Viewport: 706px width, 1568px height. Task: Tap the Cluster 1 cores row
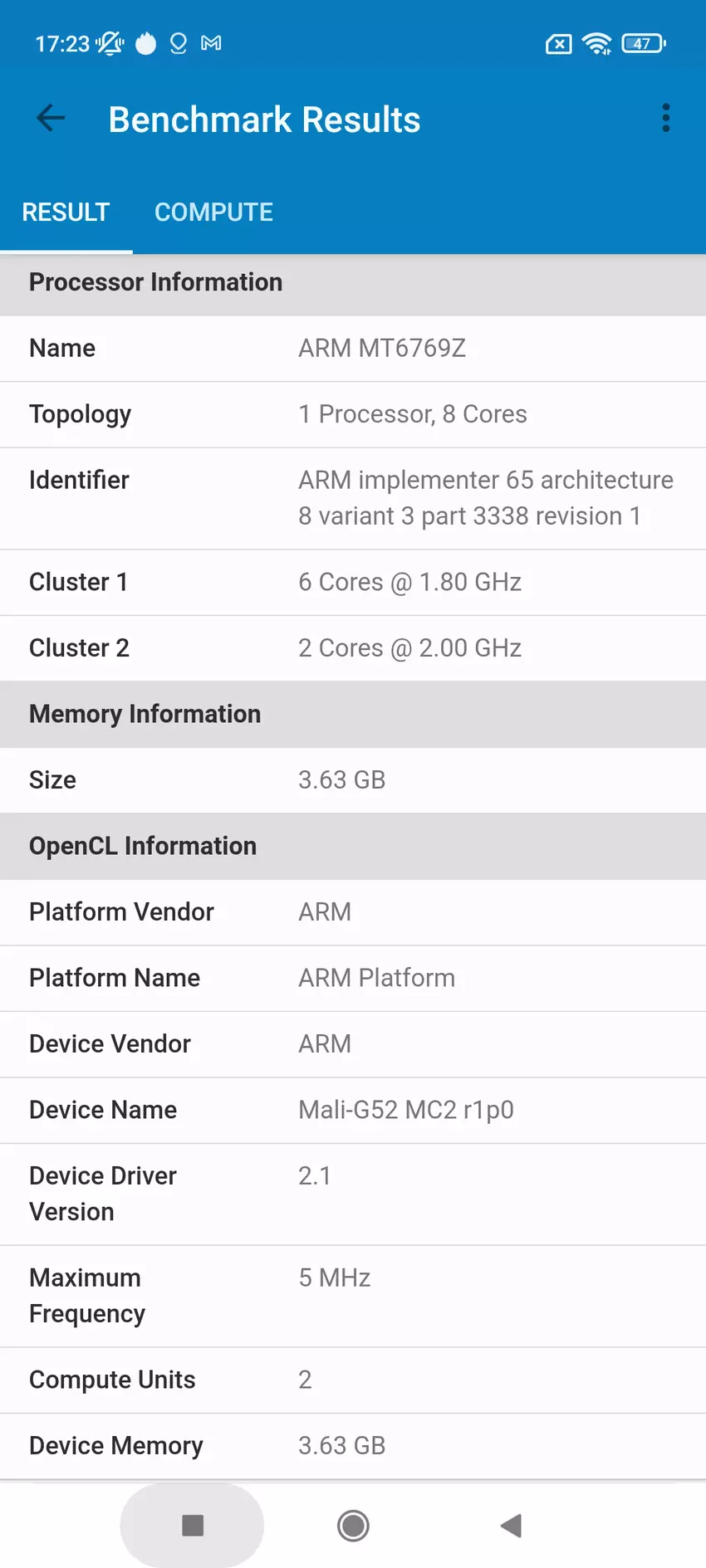353,582
